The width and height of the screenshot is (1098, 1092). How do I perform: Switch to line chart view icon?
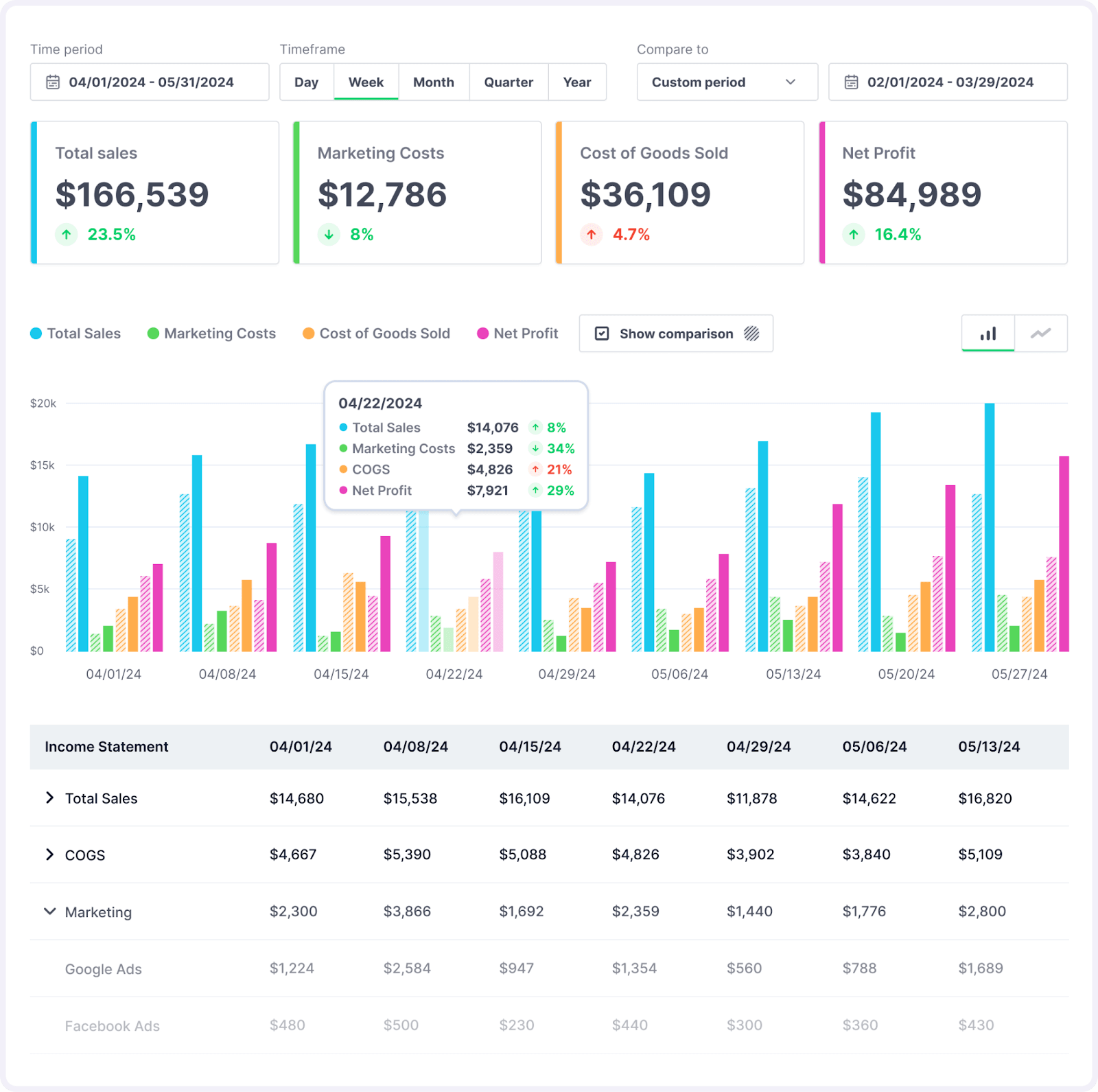tap(1040, 334)
